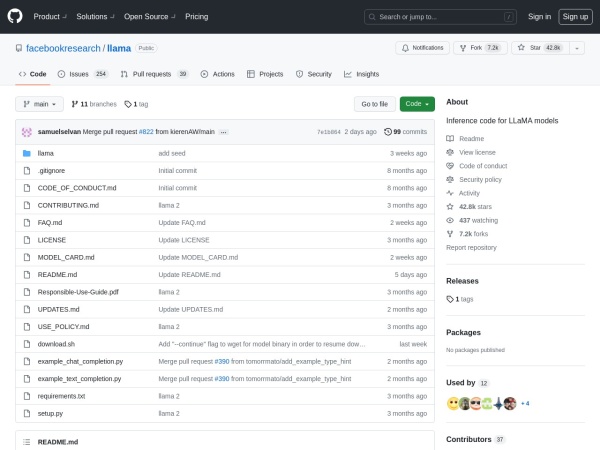Open the Report repository link
600x450 pixels.
coord(471,247)
